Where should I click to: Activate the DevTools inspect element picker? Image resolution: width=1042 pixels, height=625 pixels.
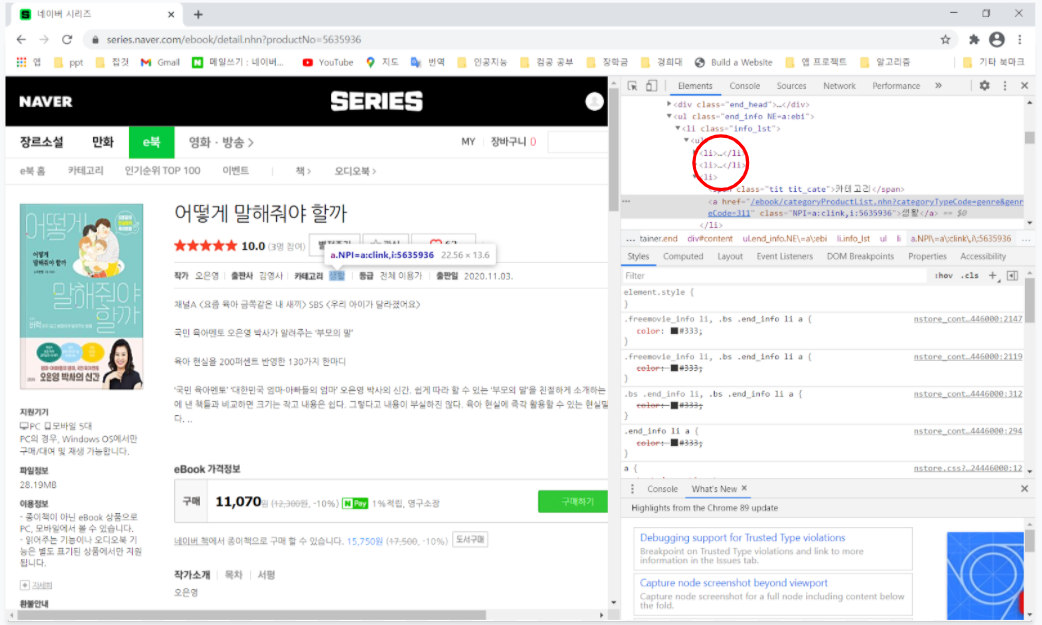(632, 86)
